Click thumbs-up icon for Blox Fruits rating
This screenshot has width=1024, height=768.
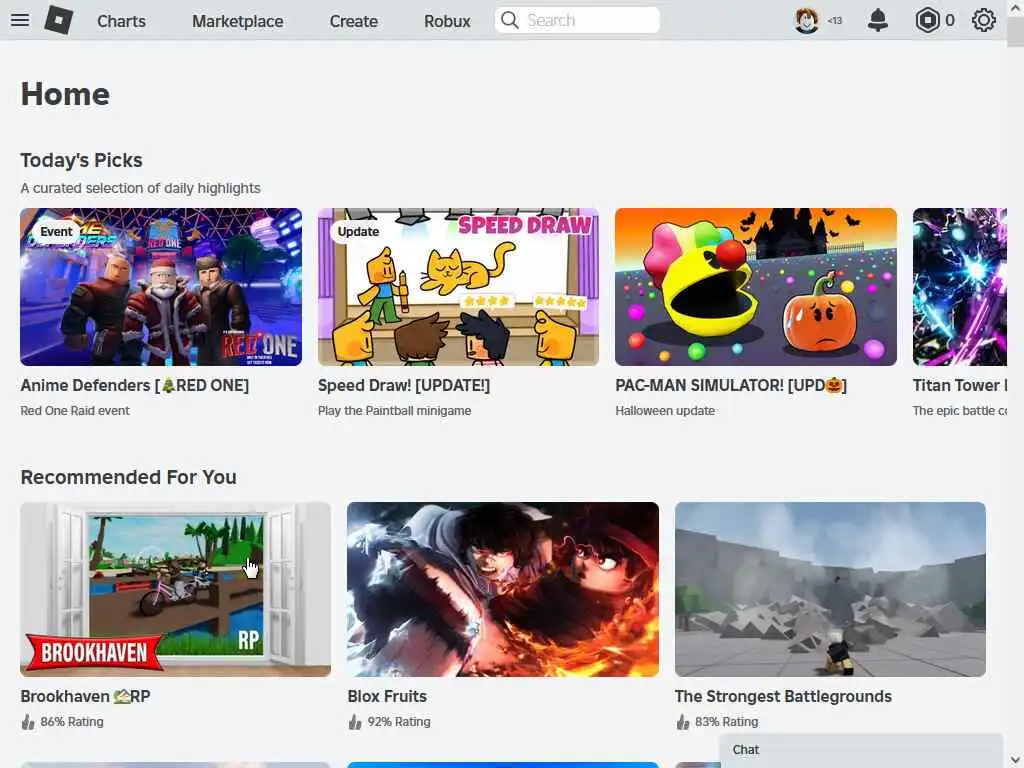tap(355, 722)
